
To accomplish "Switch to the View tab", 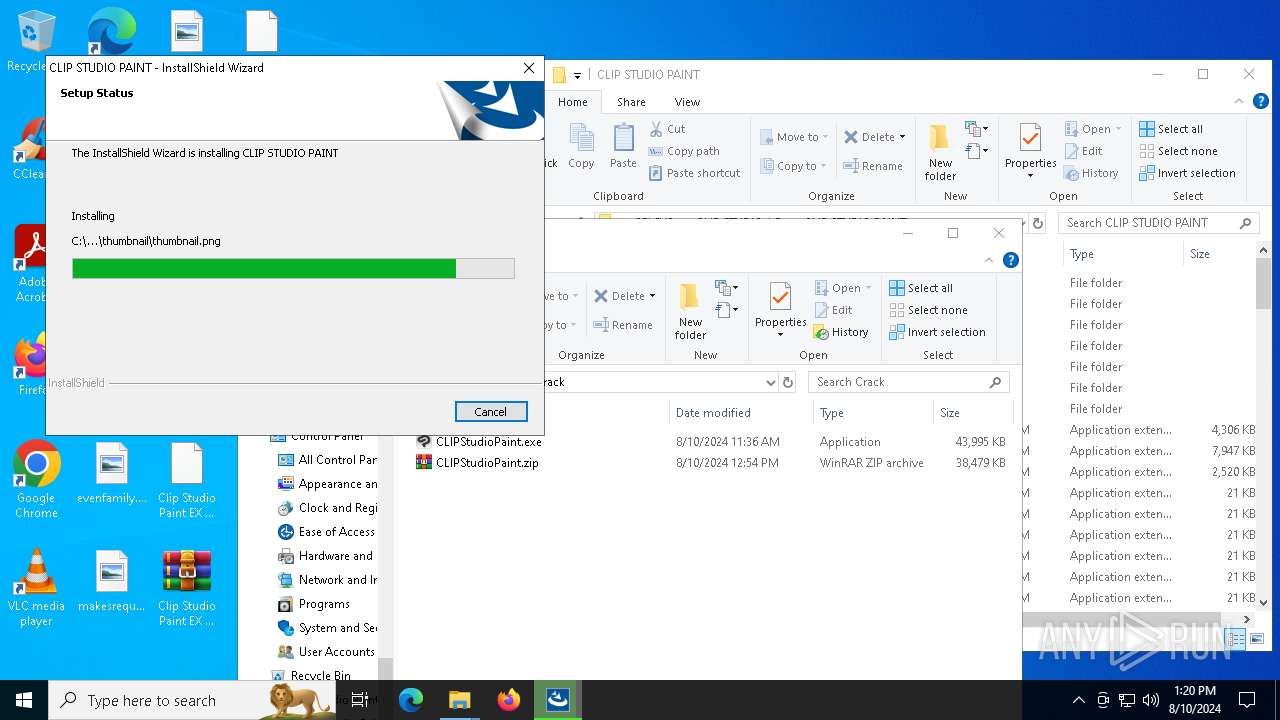I will click(x=687, y=102).
